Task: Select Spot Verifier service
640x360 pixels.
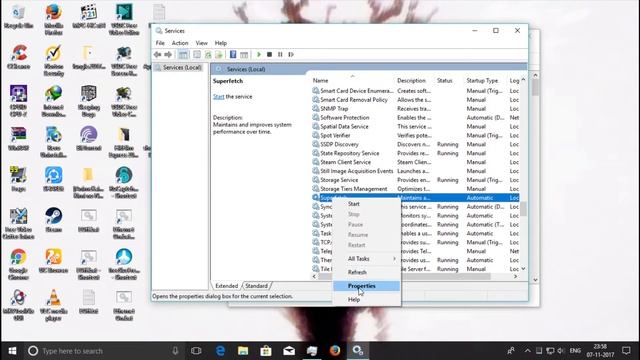Action: (416, 135)
